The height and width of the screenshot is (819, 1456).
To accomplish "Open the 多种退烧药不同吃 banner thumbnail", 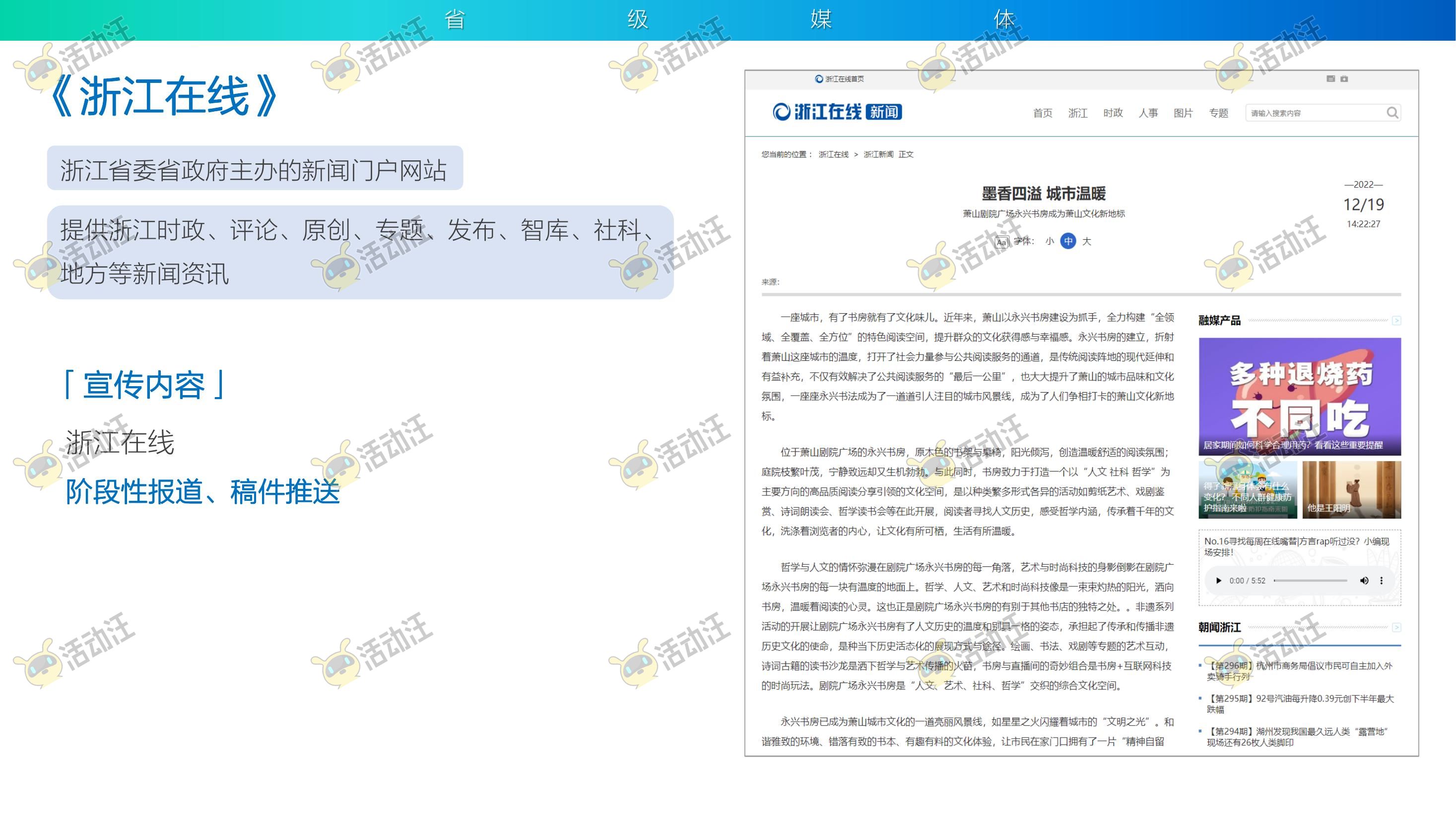I will [x=1300, y=396].
